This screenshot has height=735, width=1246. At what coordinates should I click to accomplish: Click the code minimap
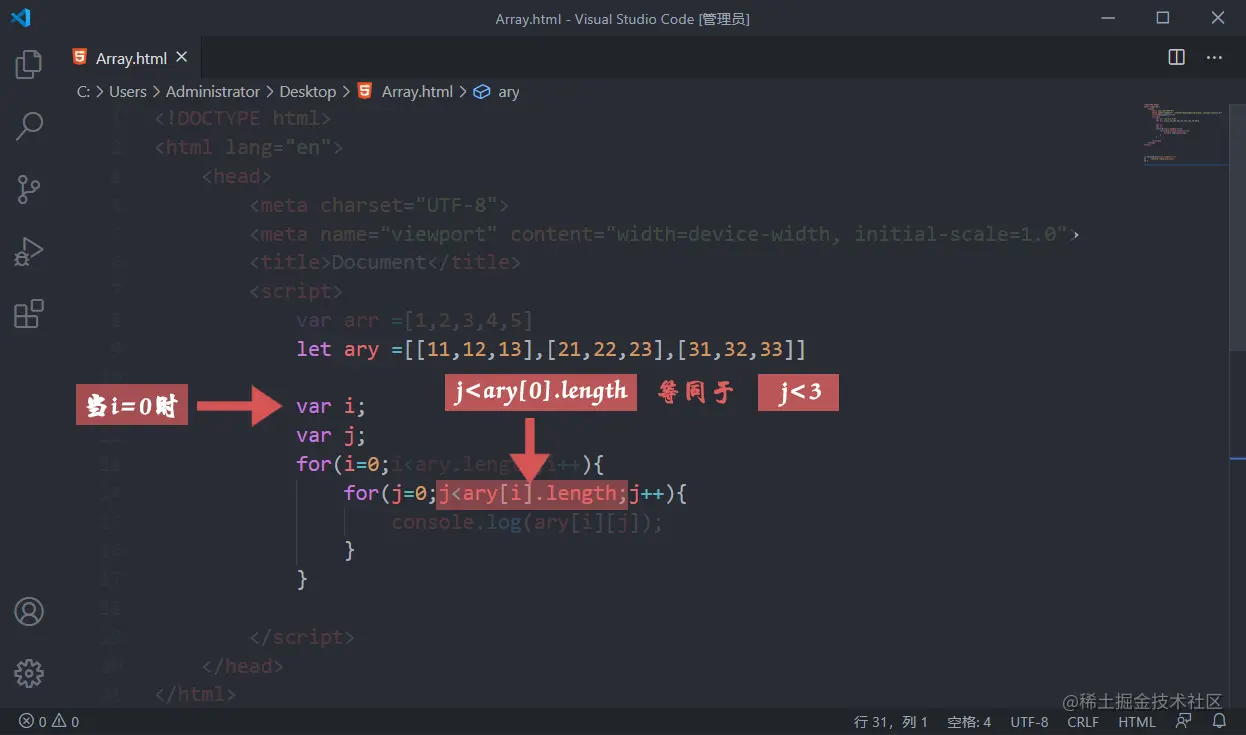tap(1185, 132)
